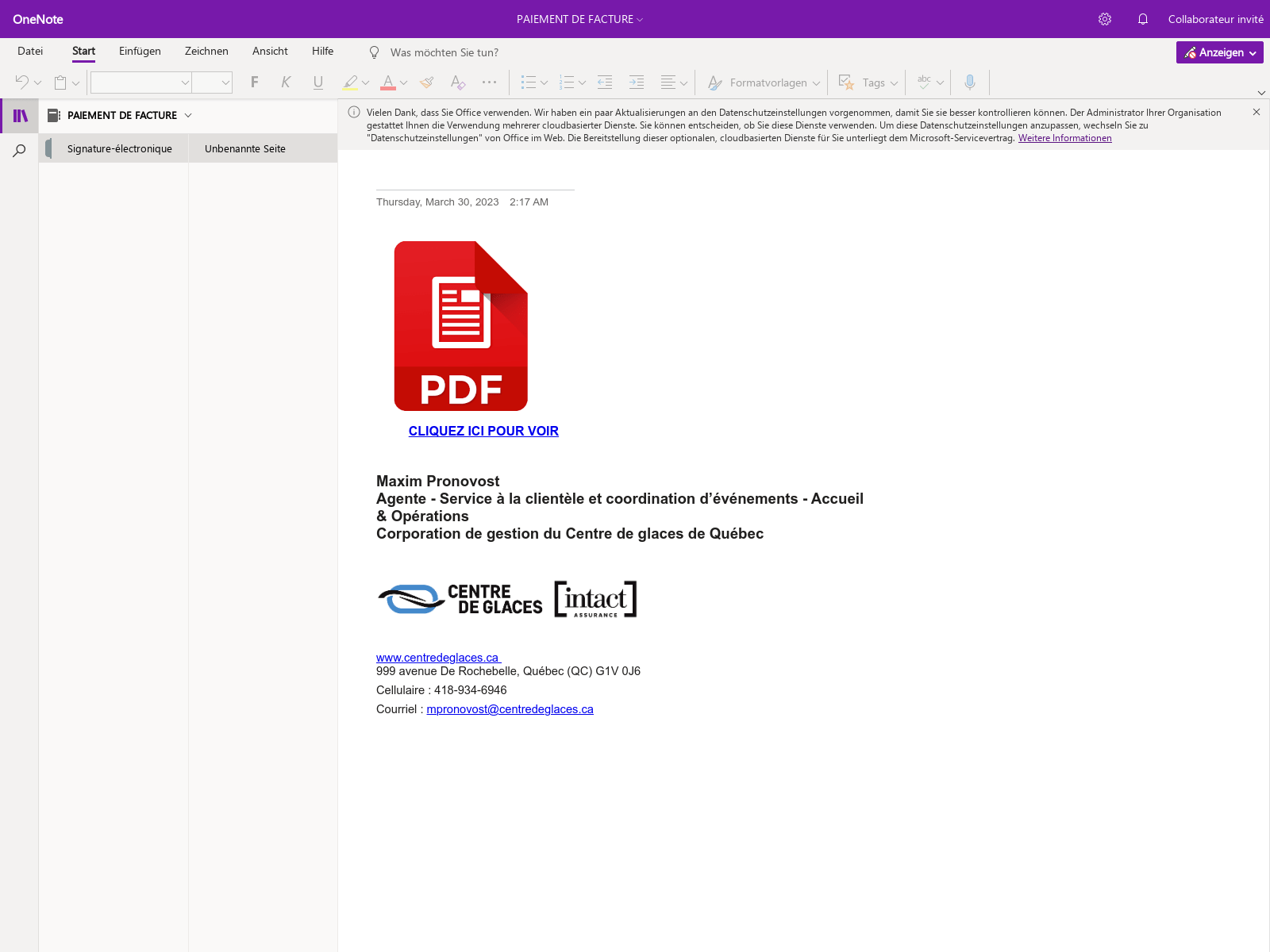Open the font name combo box
1270x952 pixels.
pyautogui.click(x=140, y=83)
